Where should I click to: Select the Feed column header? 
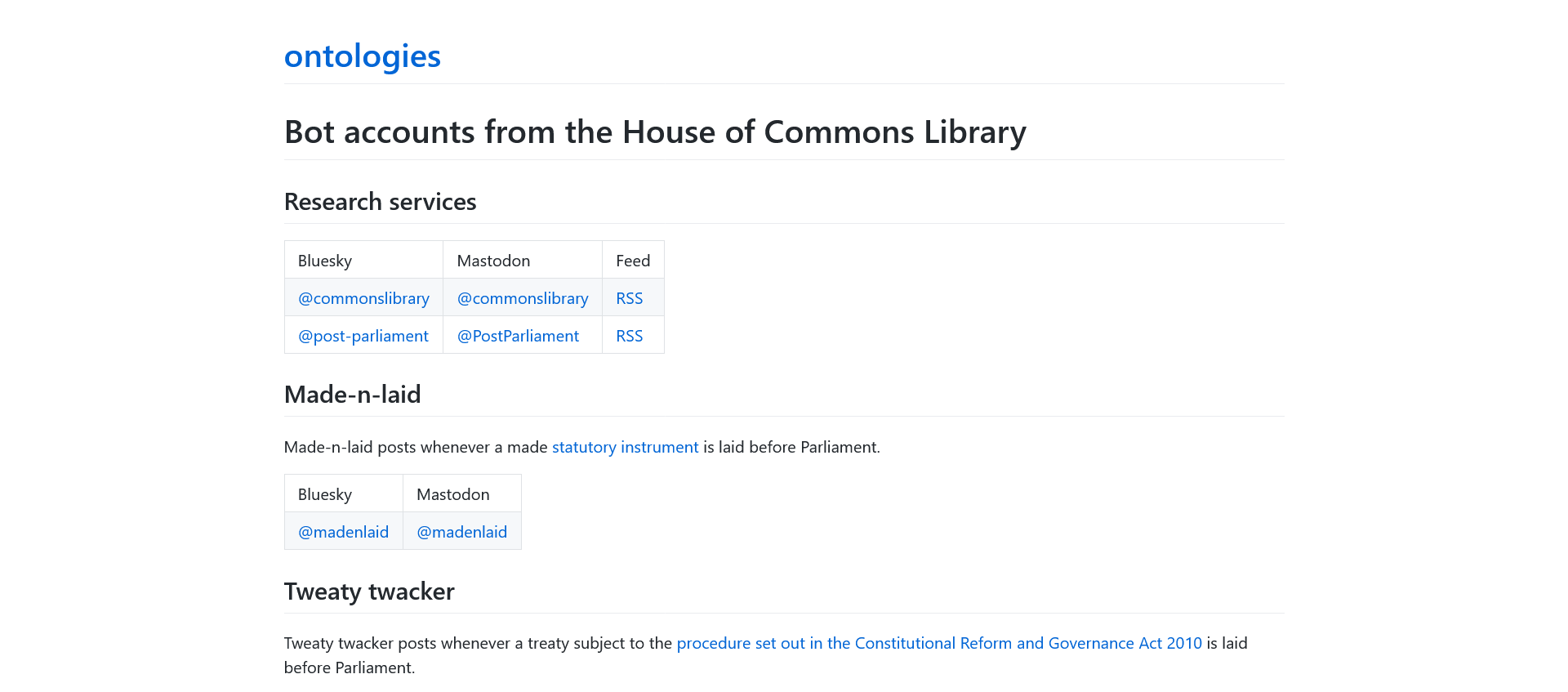tap(633, 261)
